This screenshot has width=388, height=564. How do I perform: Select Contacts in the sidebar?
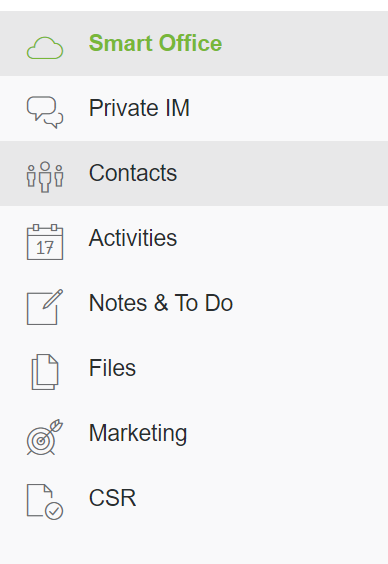pos(133,173)
